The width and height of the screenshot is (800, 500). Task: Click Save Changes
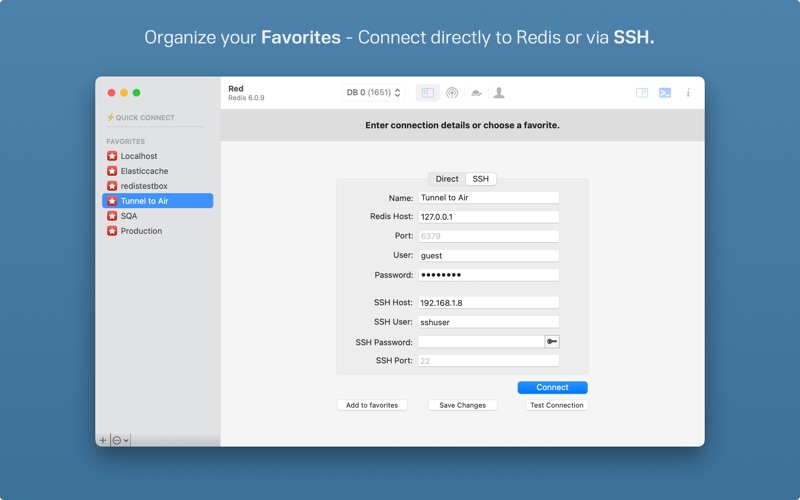tap(463, 405)
